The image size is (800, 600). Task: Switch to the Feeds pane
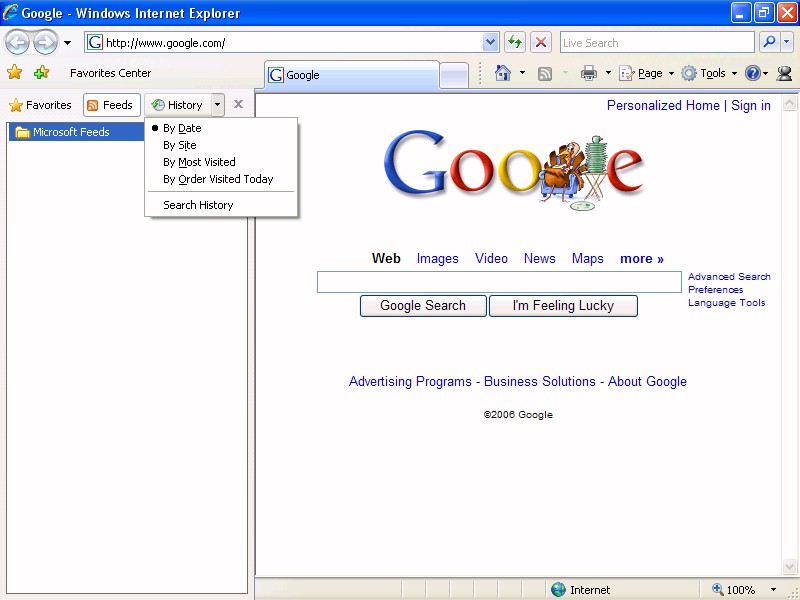click(x=111, y=105)
